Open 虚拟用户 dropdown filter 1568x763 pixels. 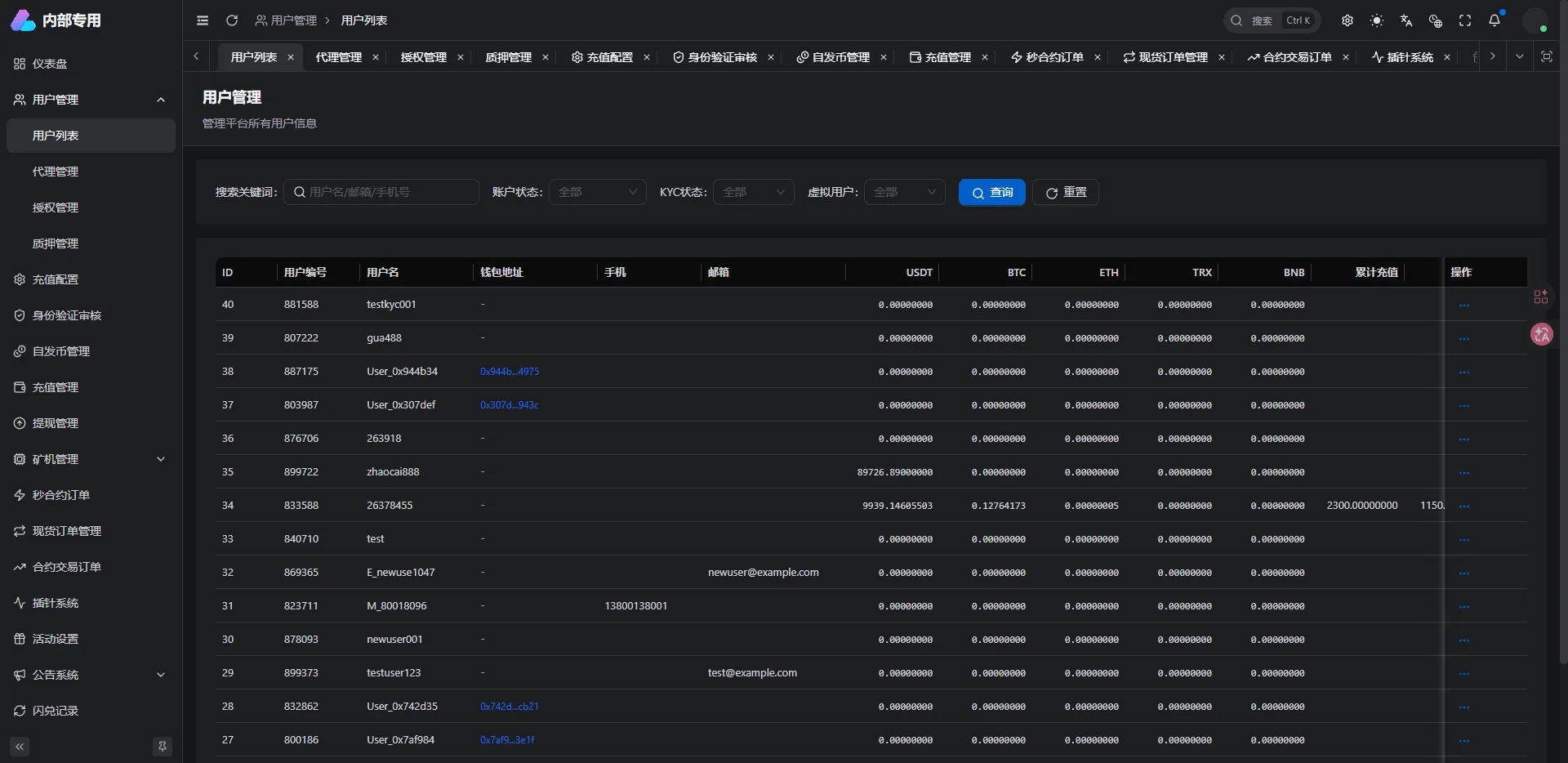pyautogui.click(x=905, y=192)
